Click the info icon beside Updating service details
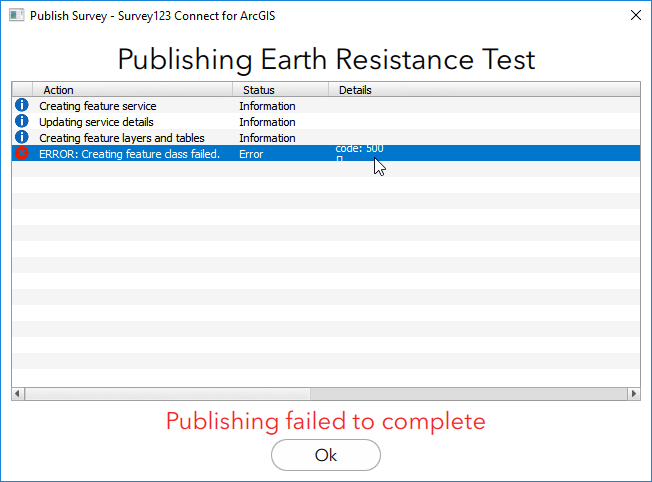The width and height of the screenshot is (652, 482). (22, 121)
